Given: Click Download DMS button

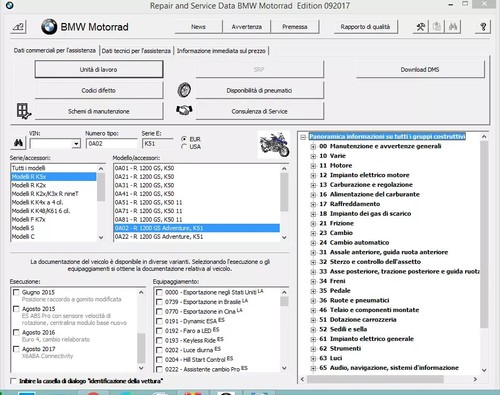Looking at the screenshot, I should point(420,69).
